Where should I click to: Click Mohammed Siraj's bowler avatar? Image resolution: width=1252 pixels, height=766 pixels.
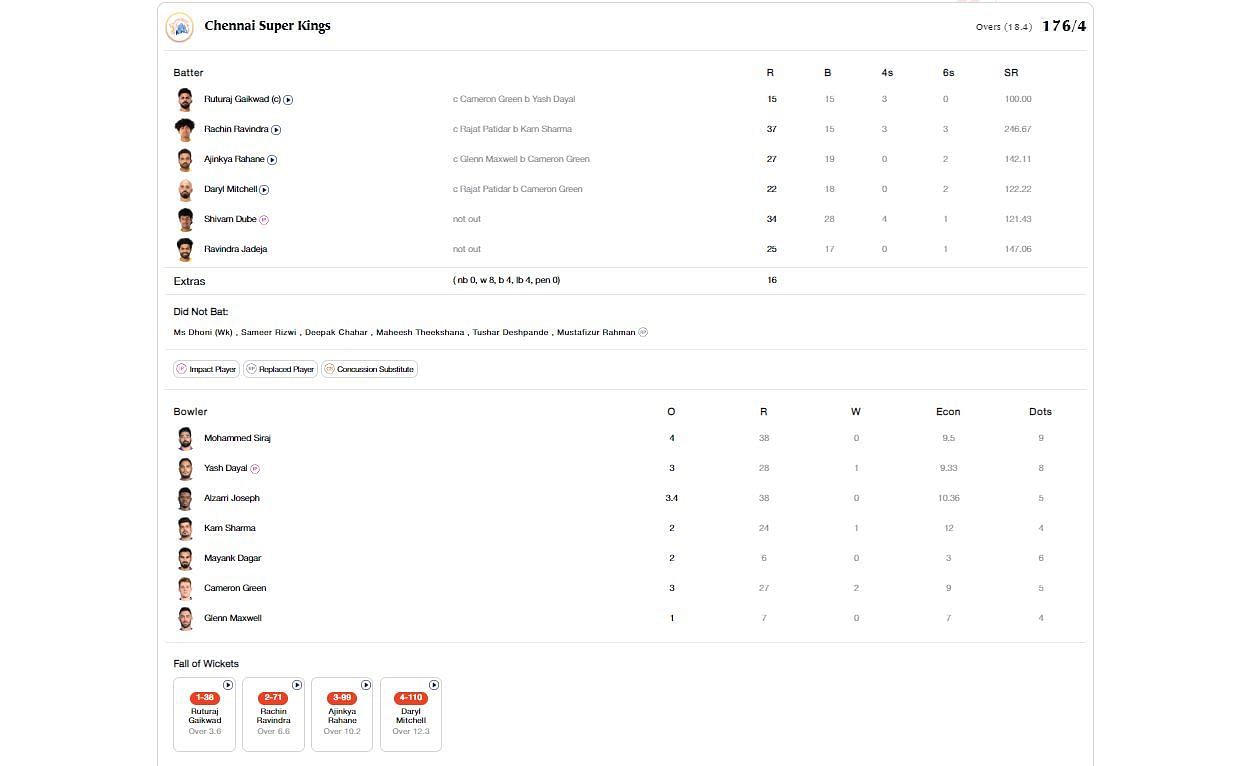(185, 438)
